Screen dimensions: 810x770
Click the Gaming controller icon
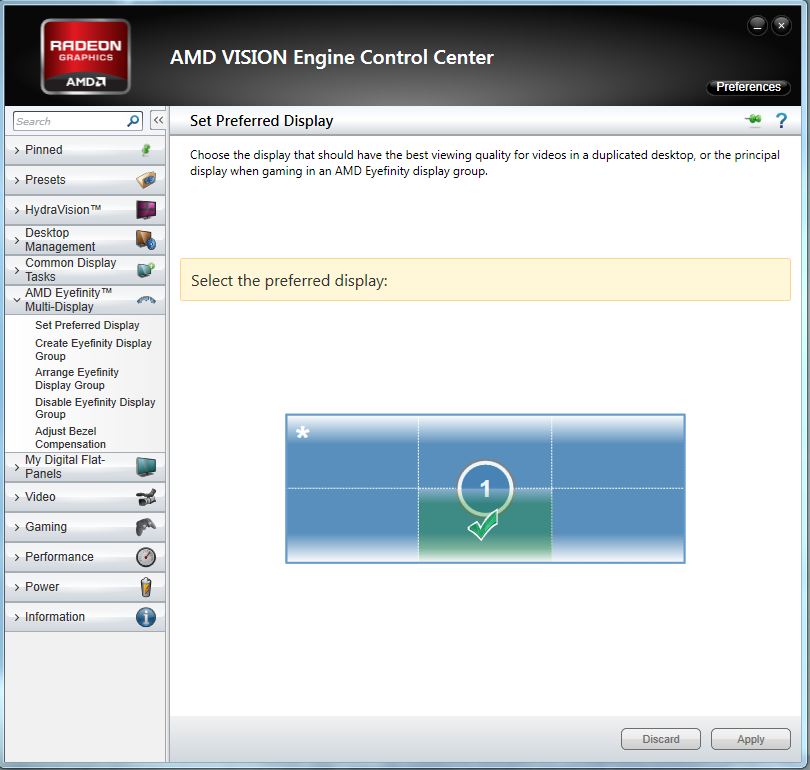[146, 527]
